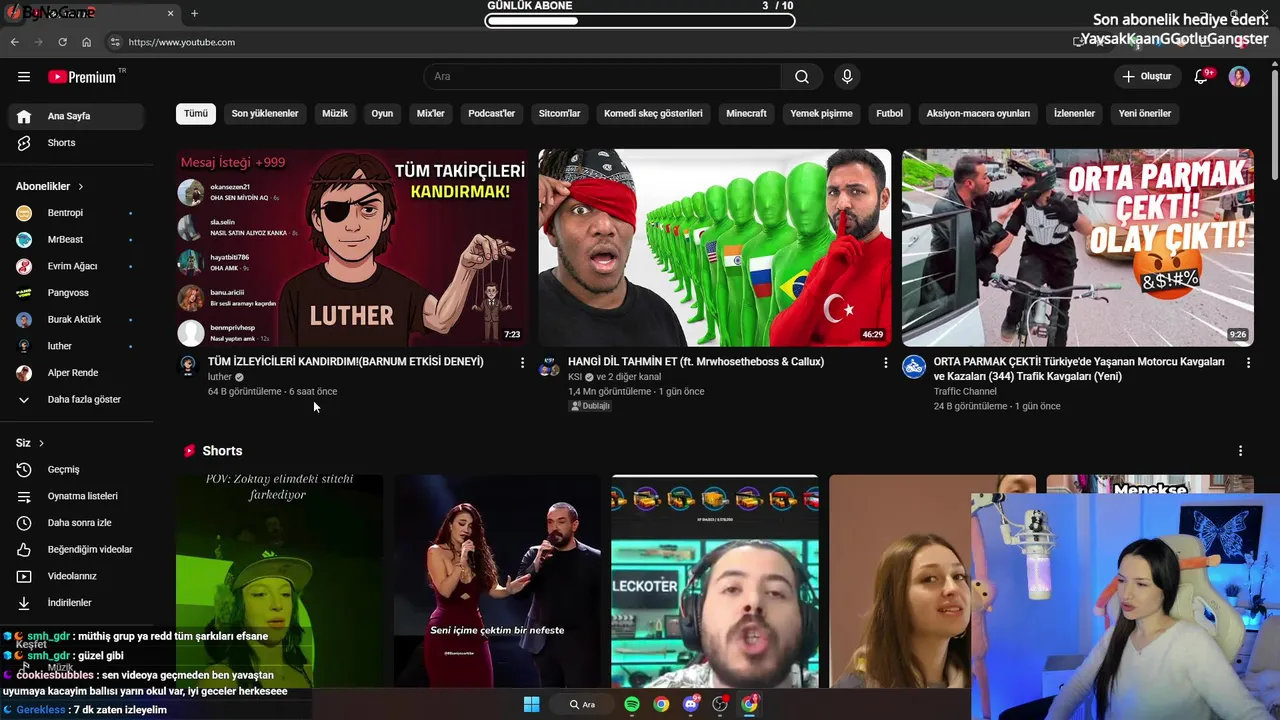This screenshot has width=1280, height=720.
Task: Open the account avatar menu
Action: pos(1239,77)
